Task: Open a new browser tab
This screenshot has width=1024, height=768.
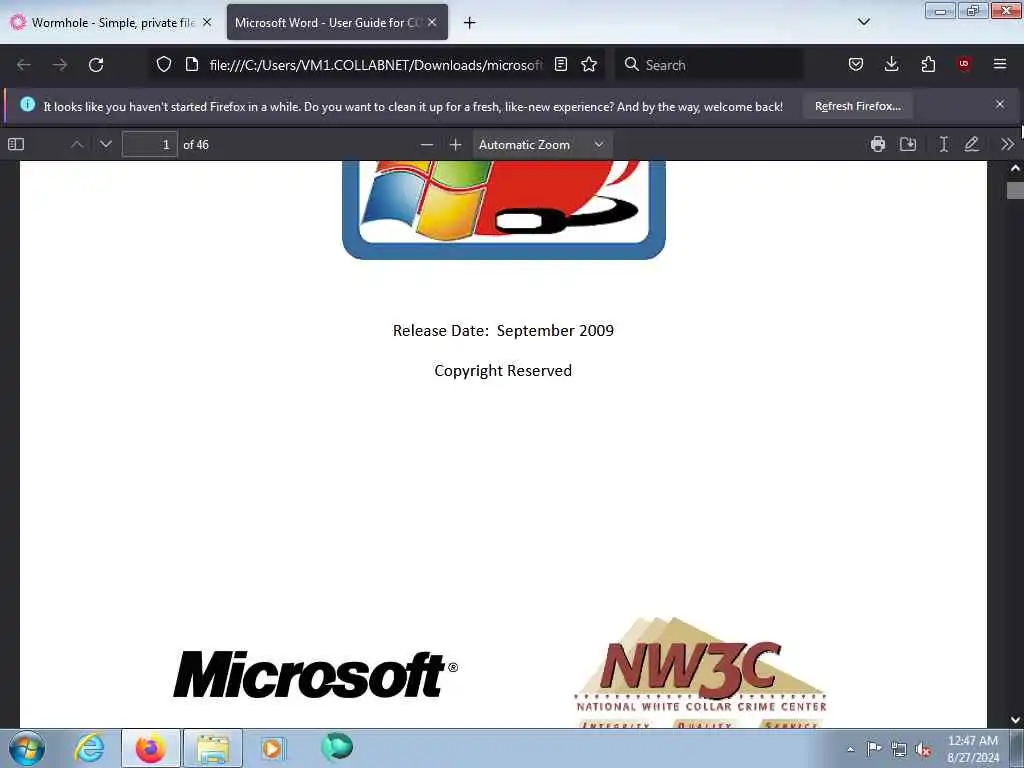Action: 470,23
